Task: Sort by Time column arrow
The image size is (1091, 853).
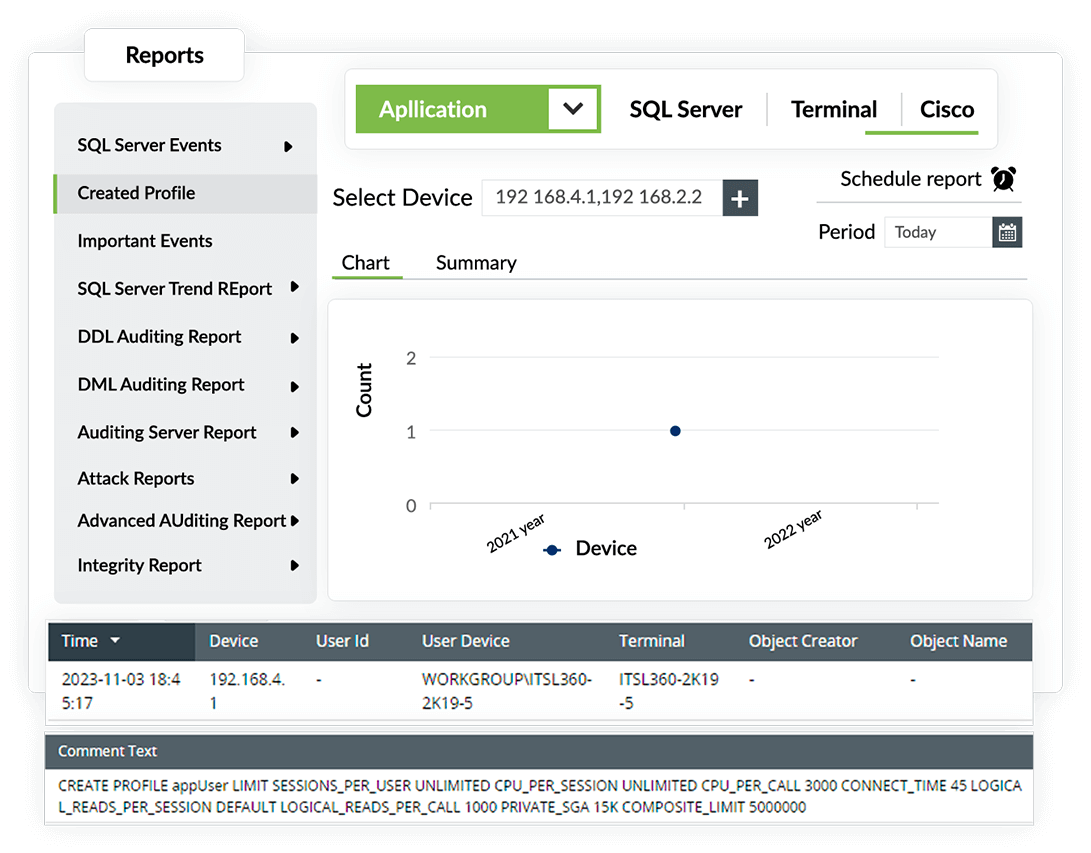Action: (115, 641)
